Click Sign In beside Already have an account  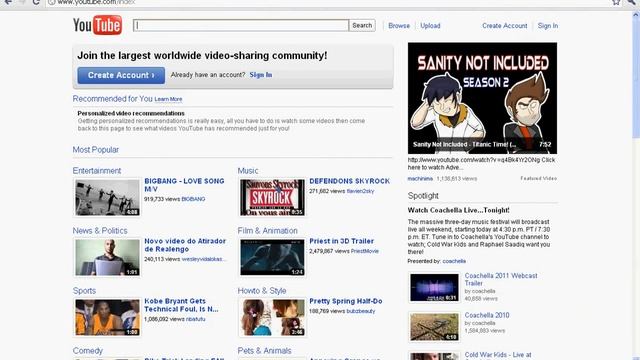261,75
